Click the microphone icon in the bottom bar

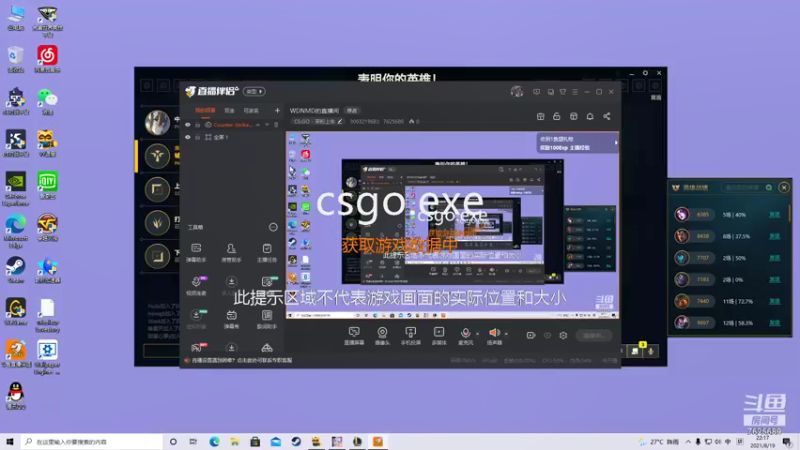[465, 333]
